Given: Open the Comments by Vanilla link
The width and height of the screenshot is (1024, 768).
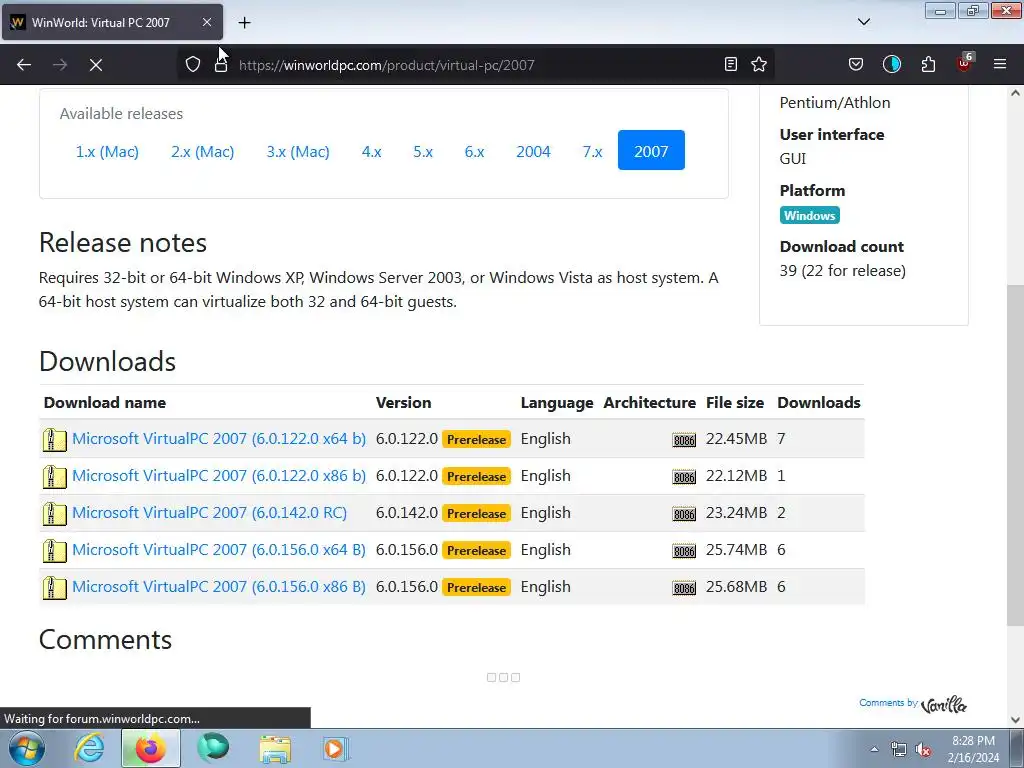Looking at the screenshot, I should click(912, 704).
